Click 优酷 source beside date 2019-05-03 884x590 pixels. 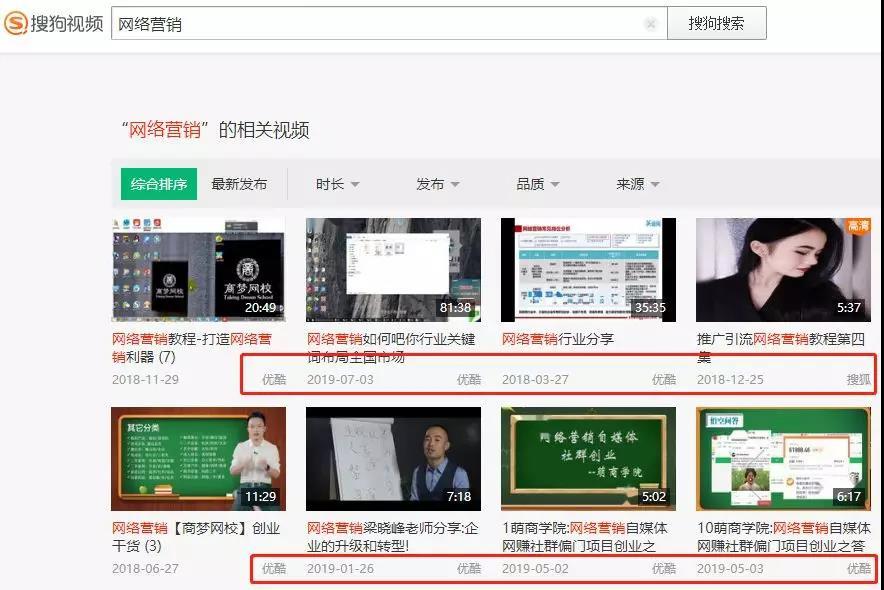859,569
